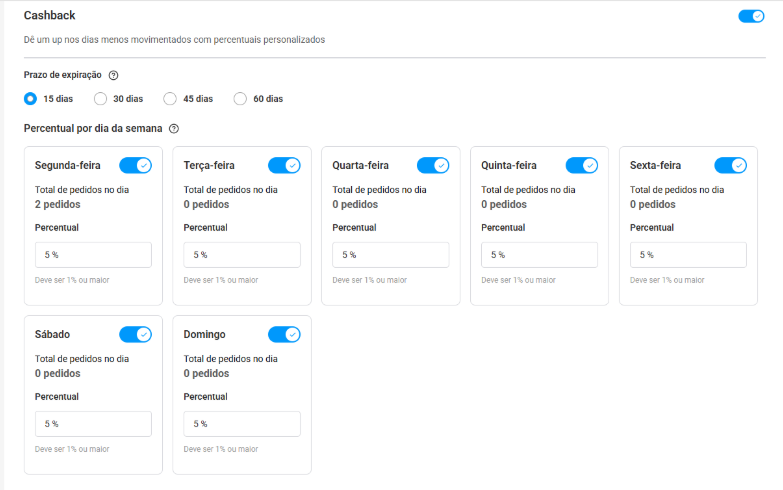Focus the Terça-feira percentual field

point(242,255)
